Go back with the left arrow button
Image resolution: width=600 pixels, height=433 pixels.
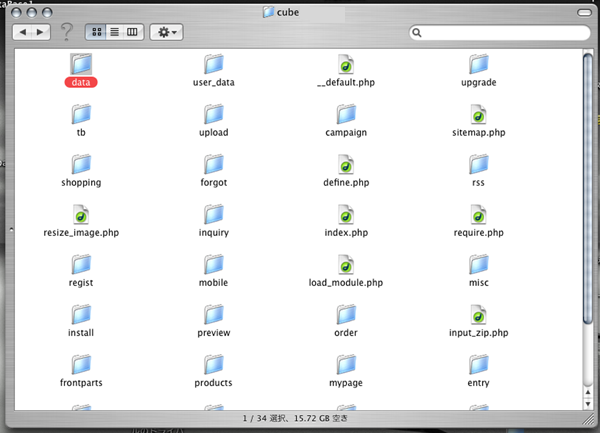pos(22,32)
